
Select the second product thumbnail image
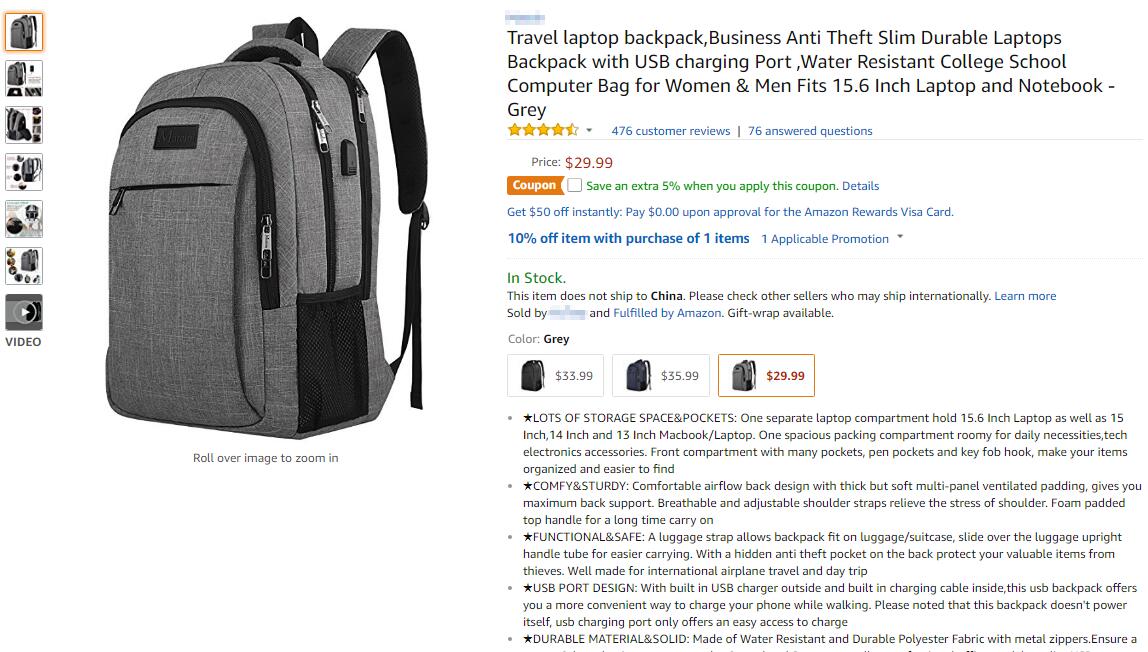[x=23, y=78]
